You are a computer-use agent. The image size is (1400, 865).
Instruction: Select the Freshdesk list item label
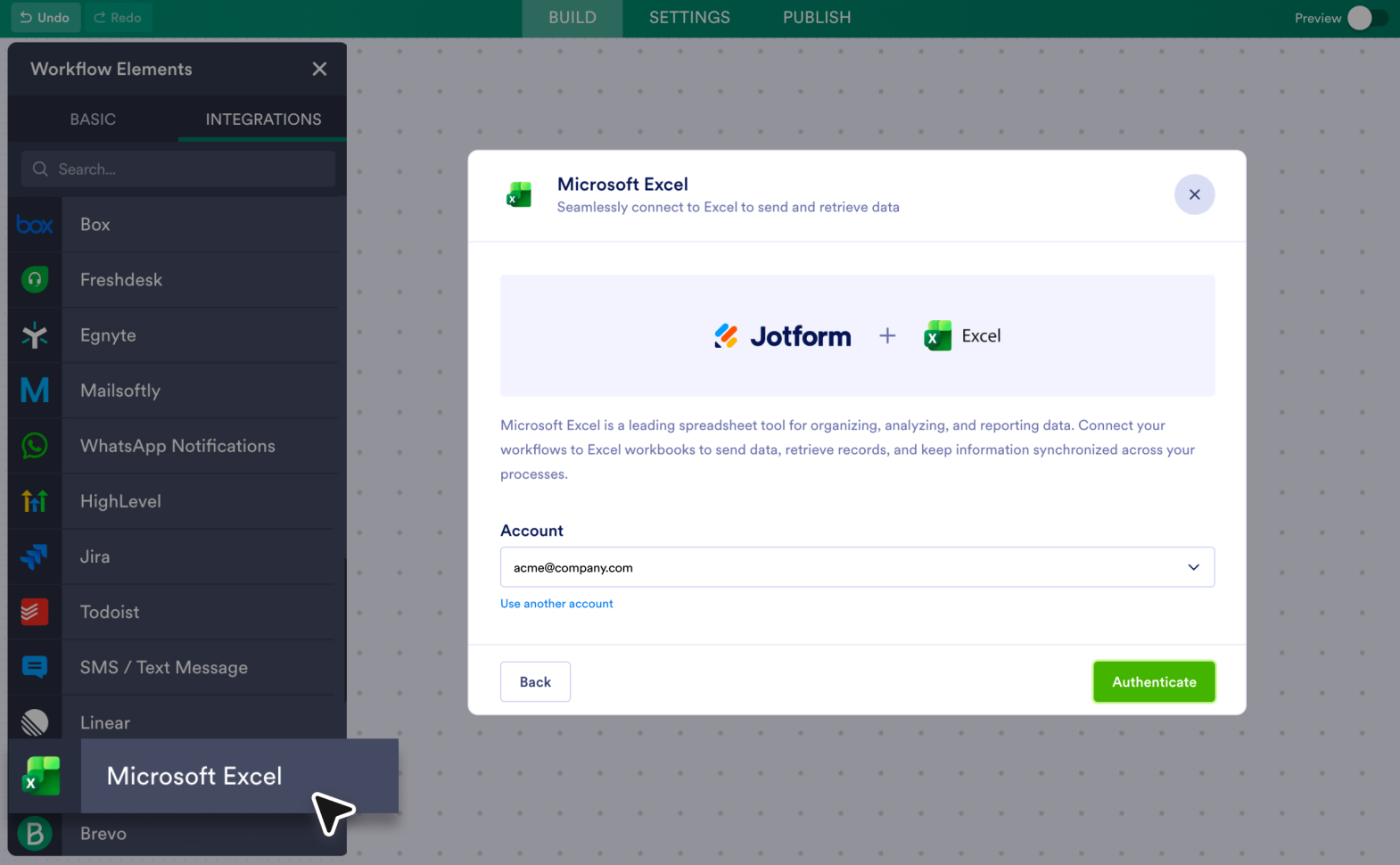point(121,280)
